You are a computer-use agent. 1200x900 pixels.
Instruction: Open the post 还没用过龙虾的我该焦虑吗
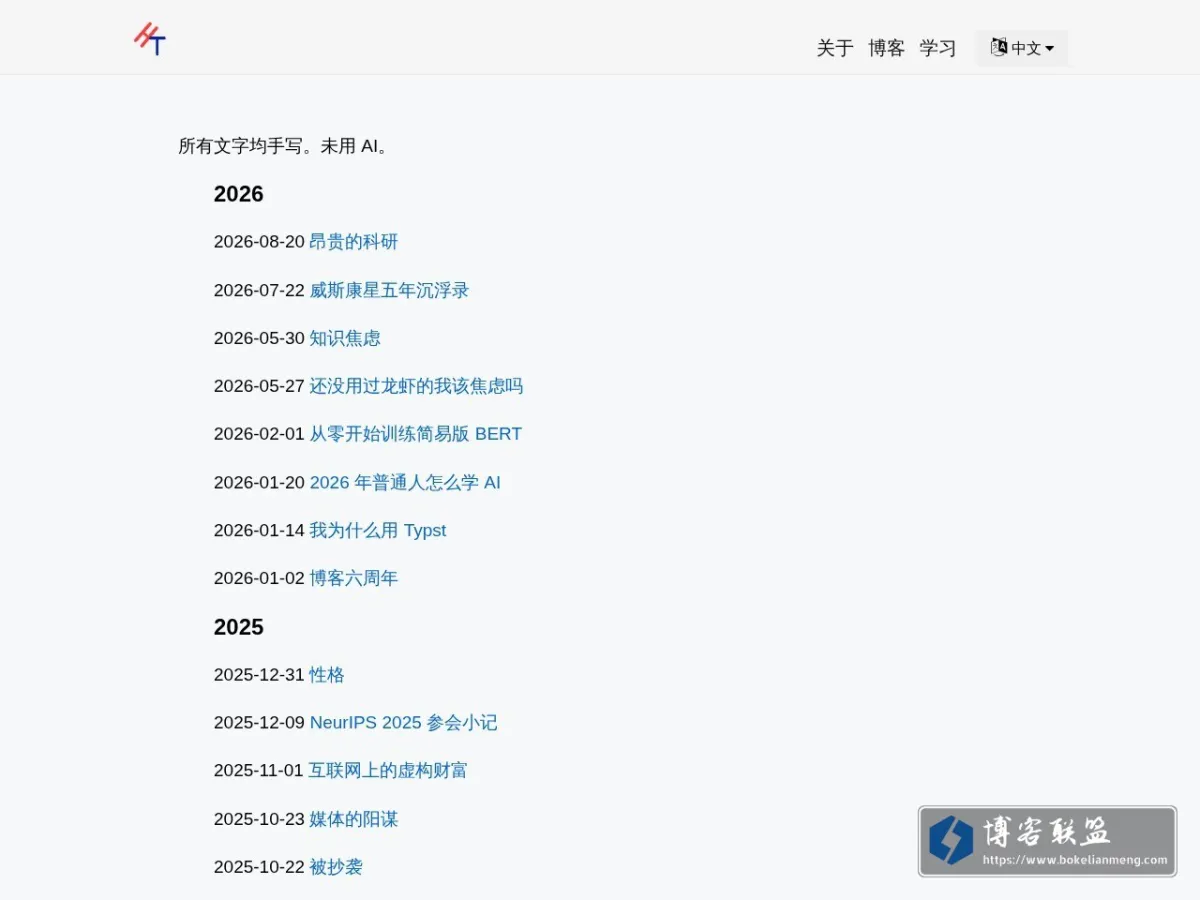coord(416,386)
